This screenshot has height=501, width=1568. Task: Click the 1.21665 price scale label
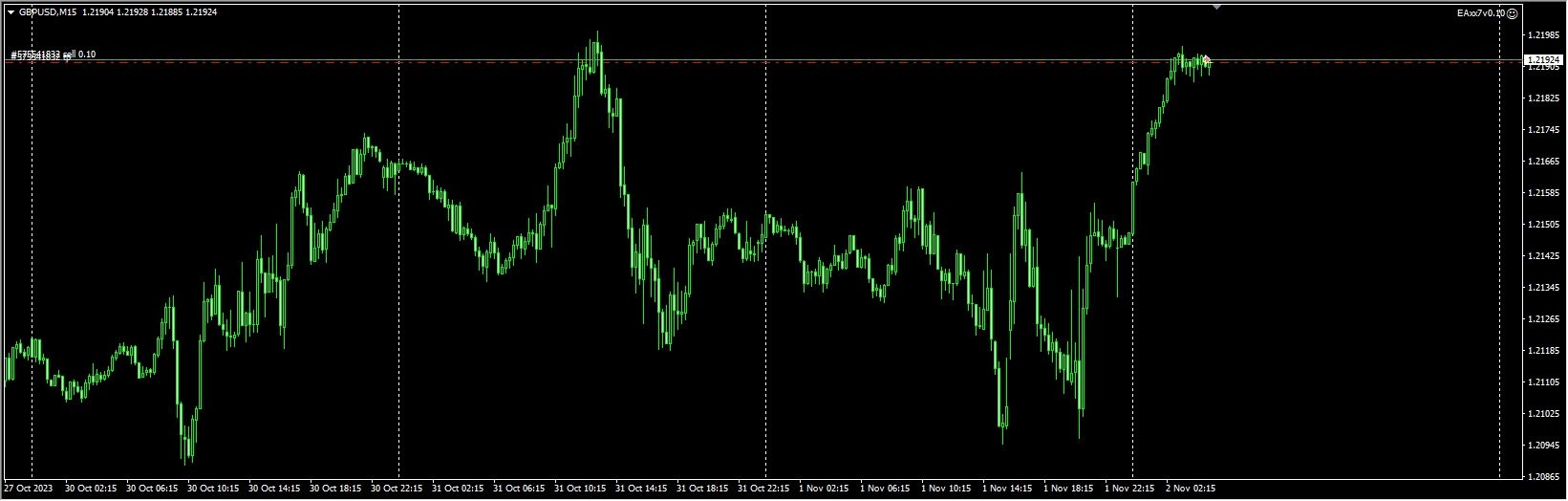tap(1542, 162)
